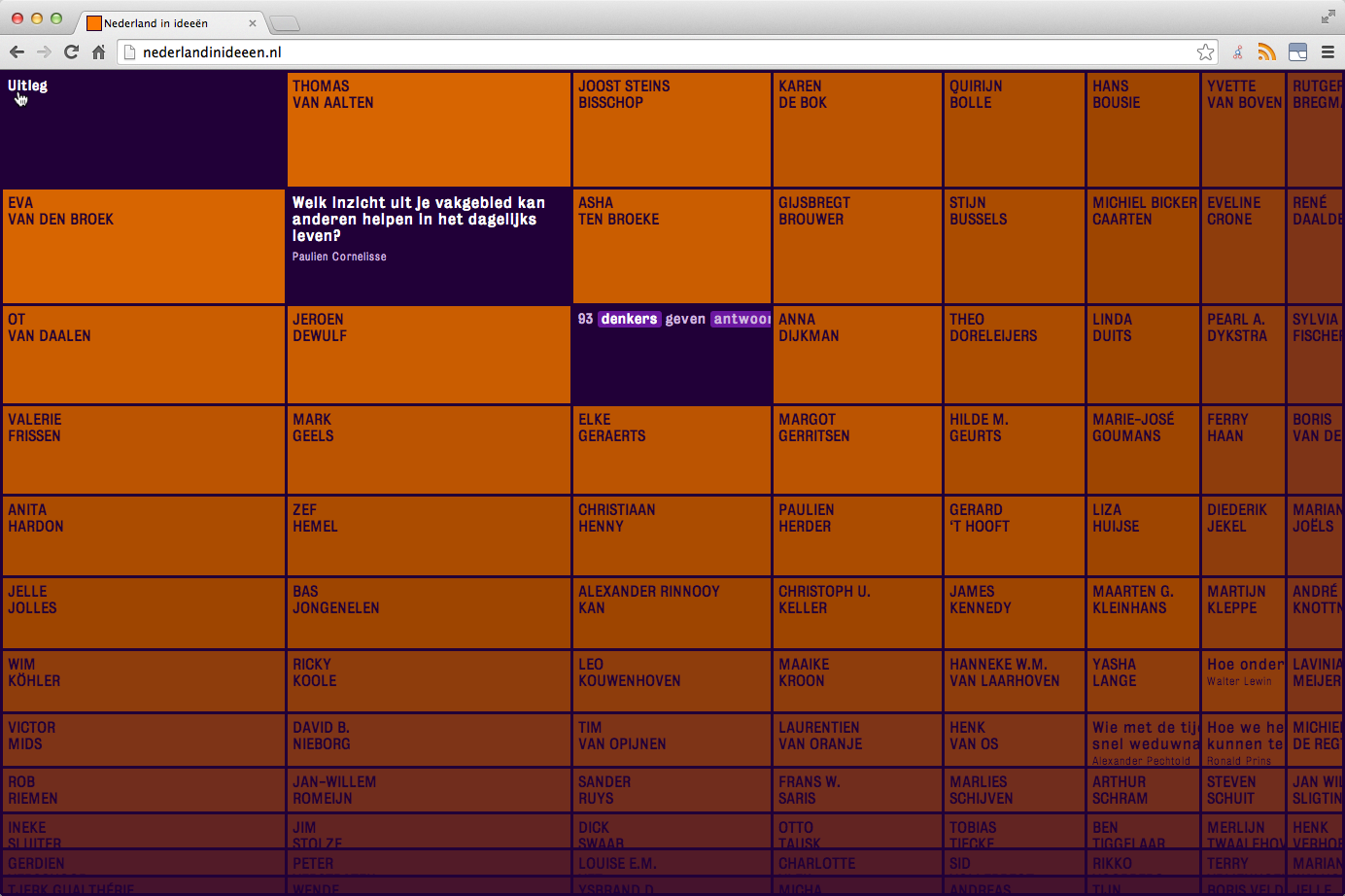Click the browser forward arrow
1345x896 pixels.
[x=44, y=52]
